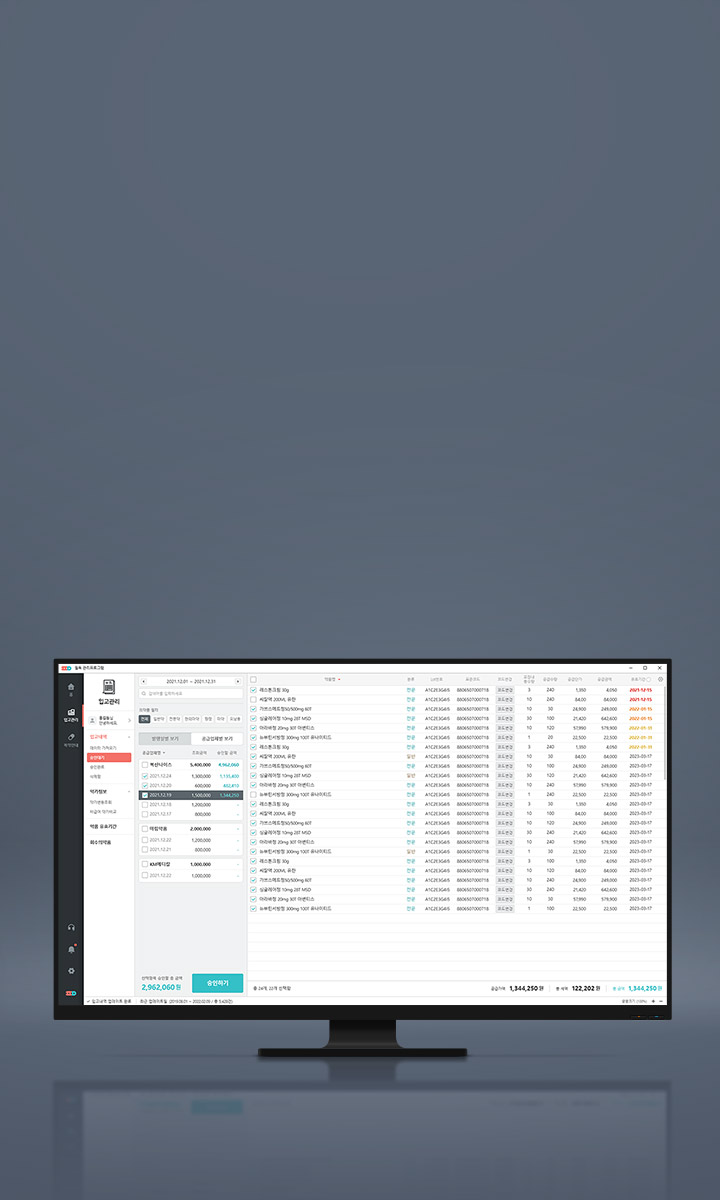Click the search input field
Screen dimensions: 720x1200
(190, 692)
